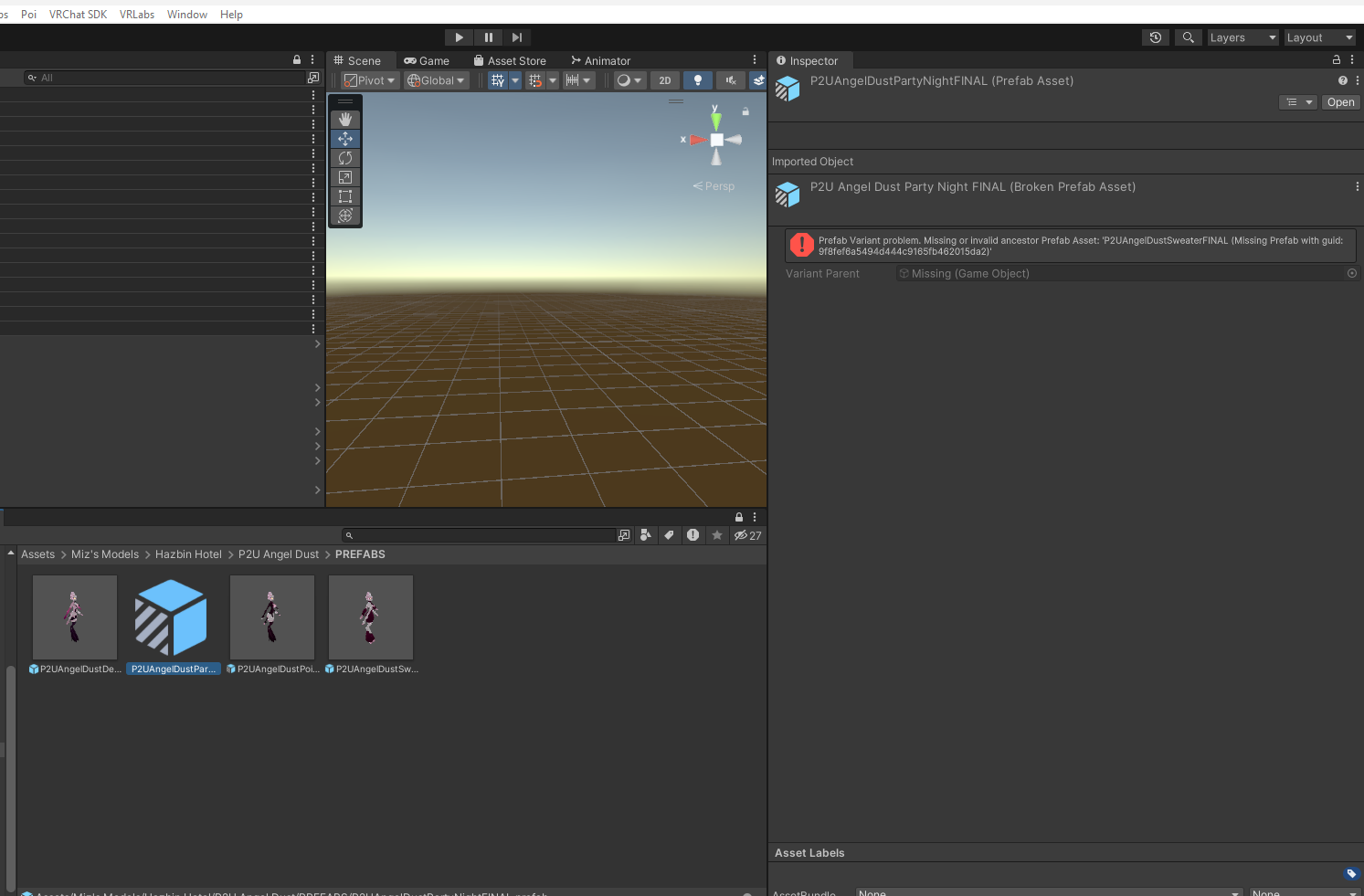Click the Pause button
Viewport: 1364px width, 896px height.
pos(489,37)
